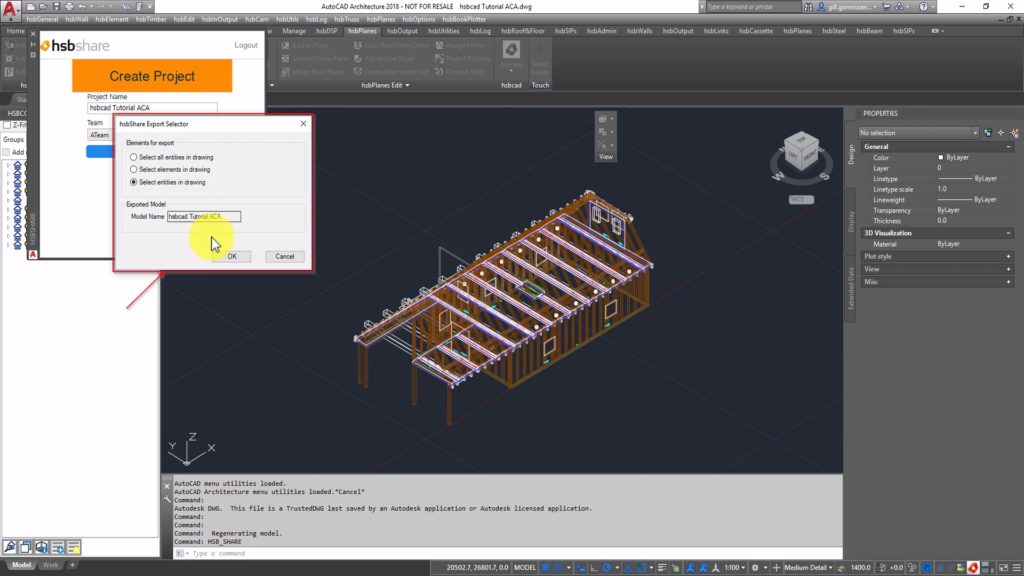Click the Model Name input field

pyautogui.click(x=204, y=216)
